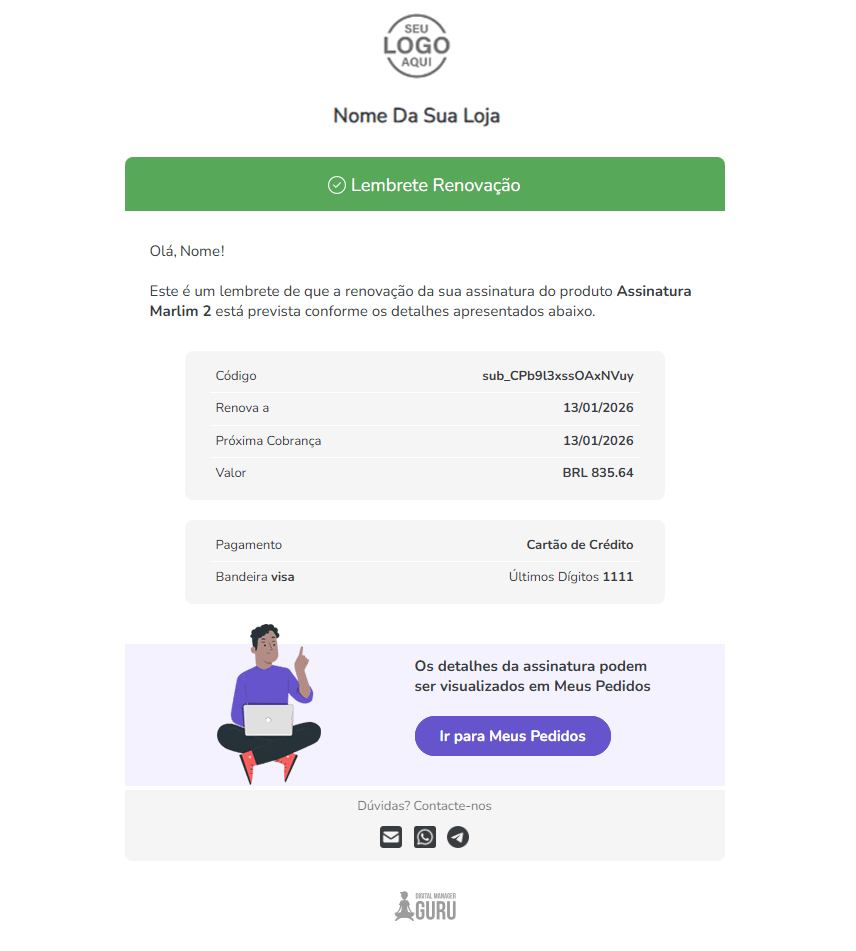Click the 'Cartão de Crédito' payment label
The width and height of the screenshot is (856, 951).
pos(580,544)
